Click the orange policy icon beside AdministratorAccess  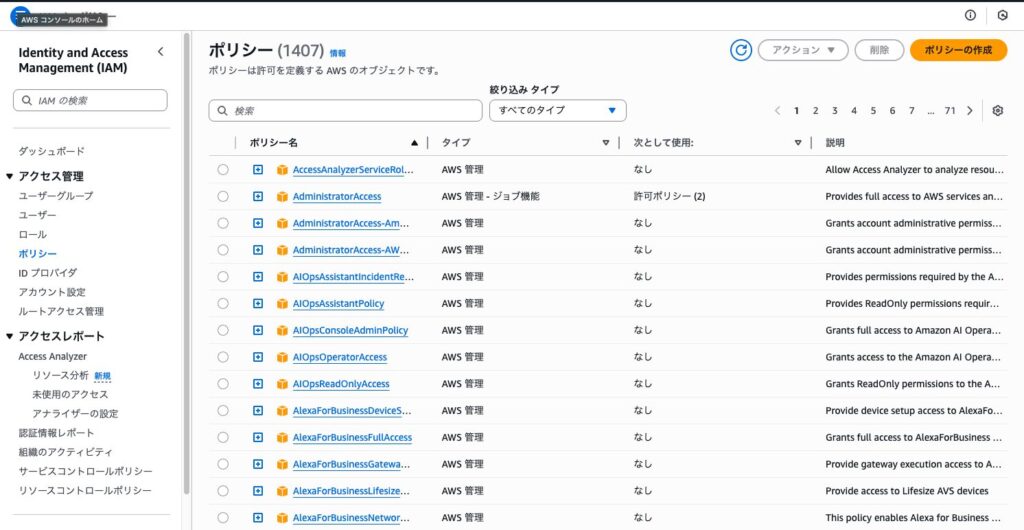(x=282, y=197)
